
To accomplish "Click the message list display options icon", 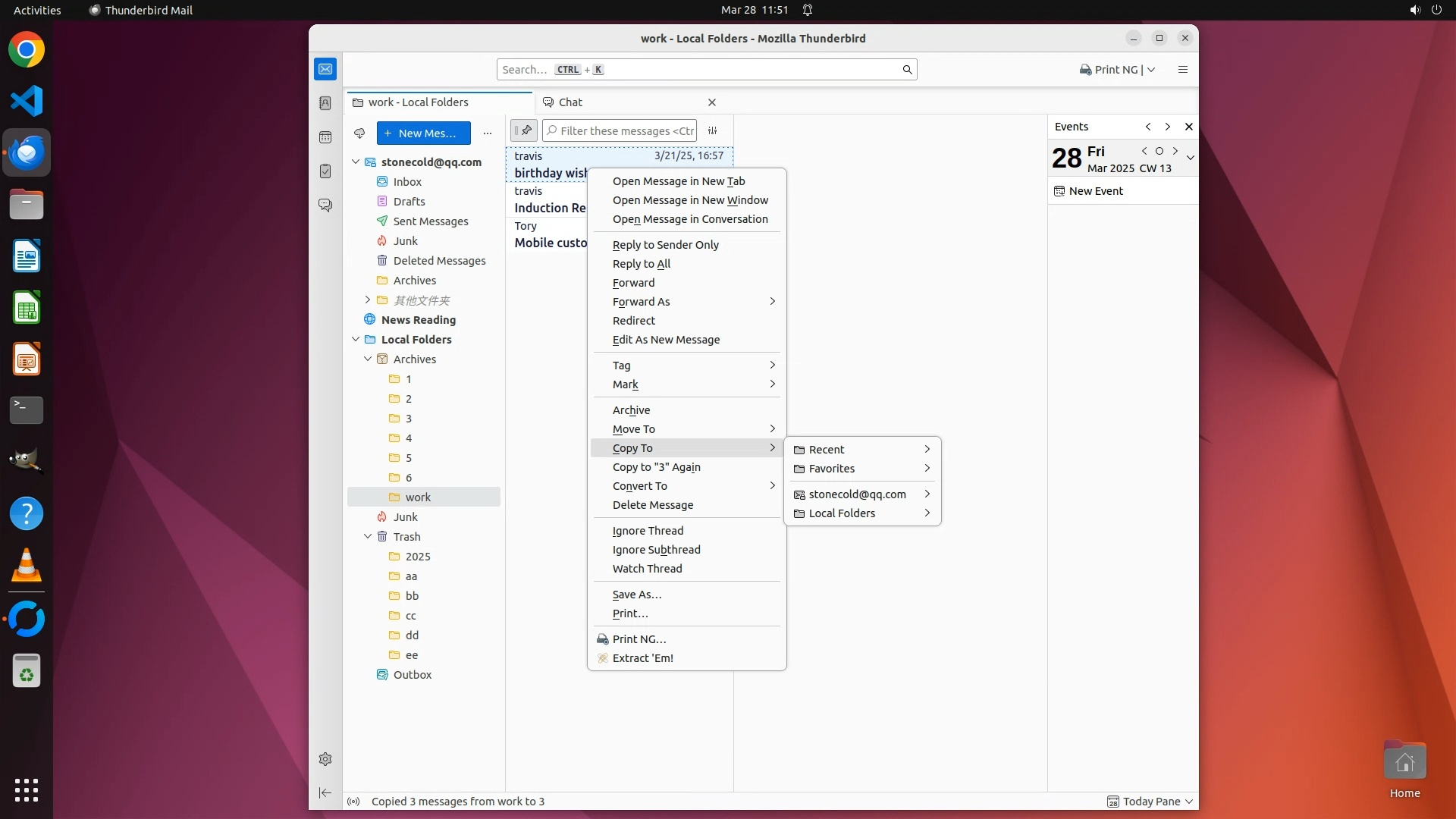I will (712, 131).
